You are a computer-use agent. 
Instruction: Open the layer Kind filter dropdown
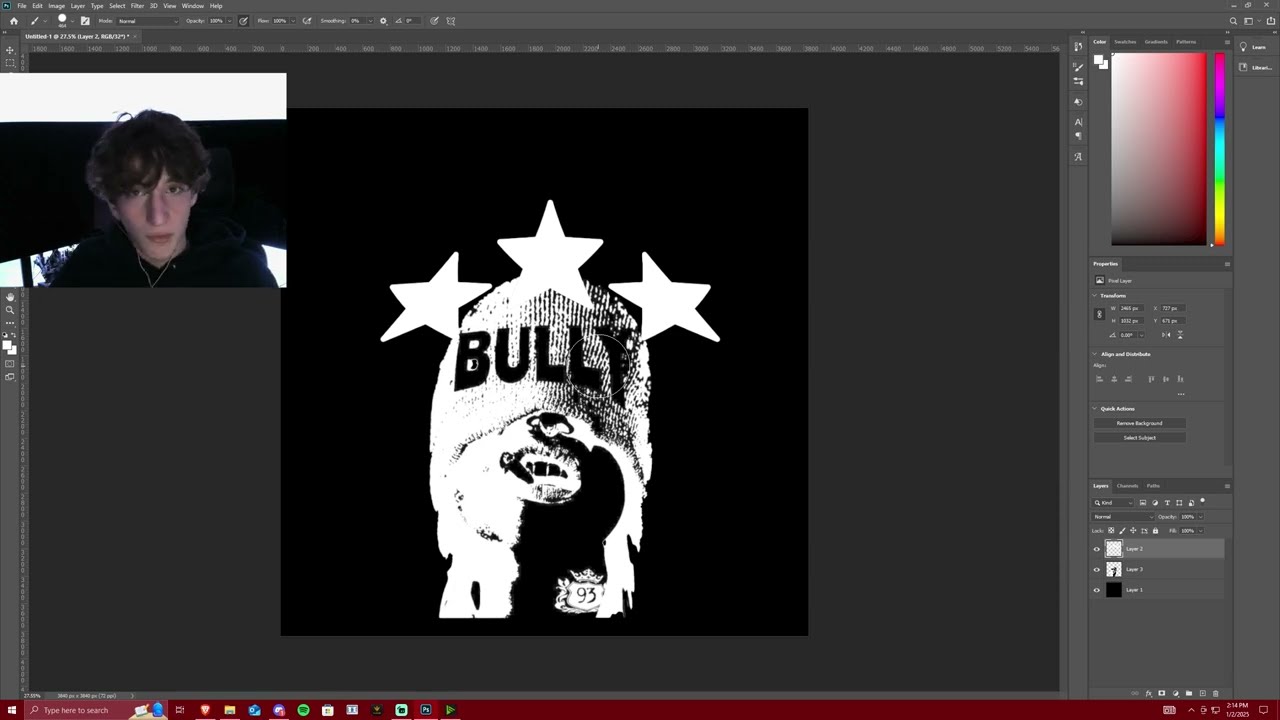(x=1114, y=502)
